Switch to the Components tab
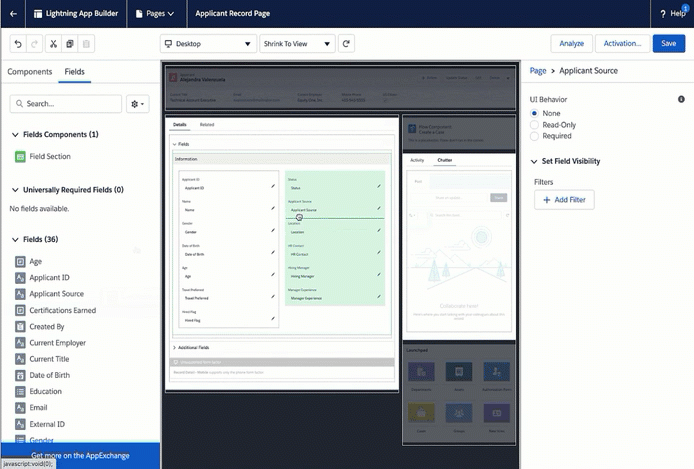 (x=30, y=72)
